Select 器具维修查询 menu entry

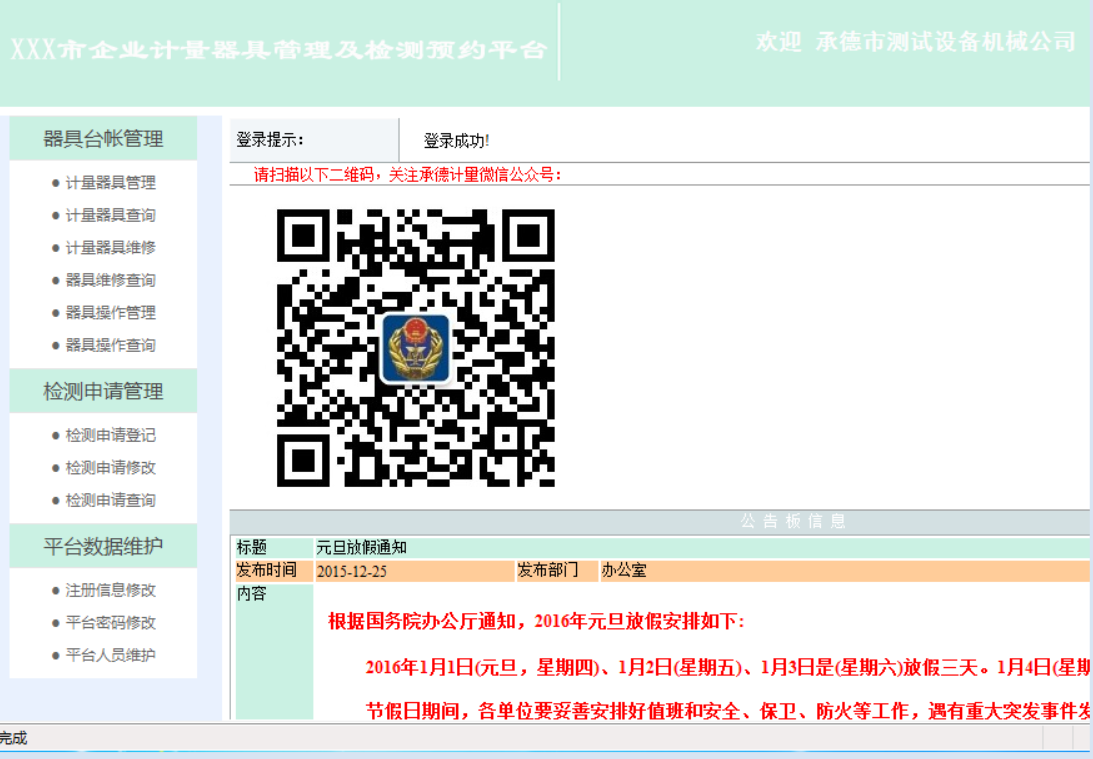(110, 280)
